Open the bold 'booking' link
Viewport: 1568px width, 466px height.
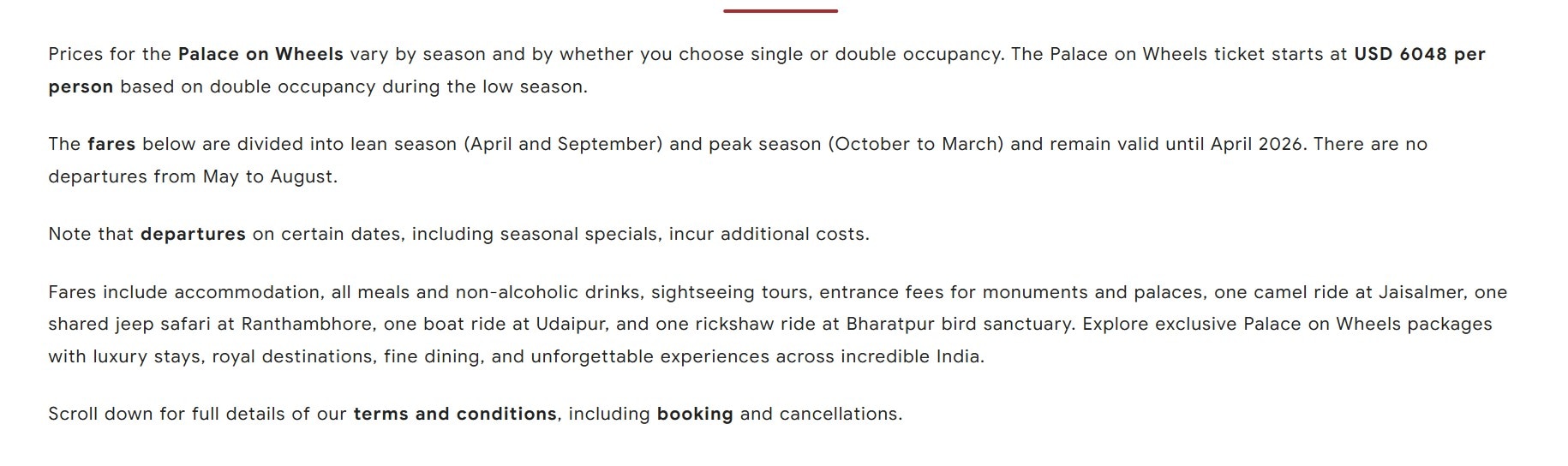coord(695,414)
